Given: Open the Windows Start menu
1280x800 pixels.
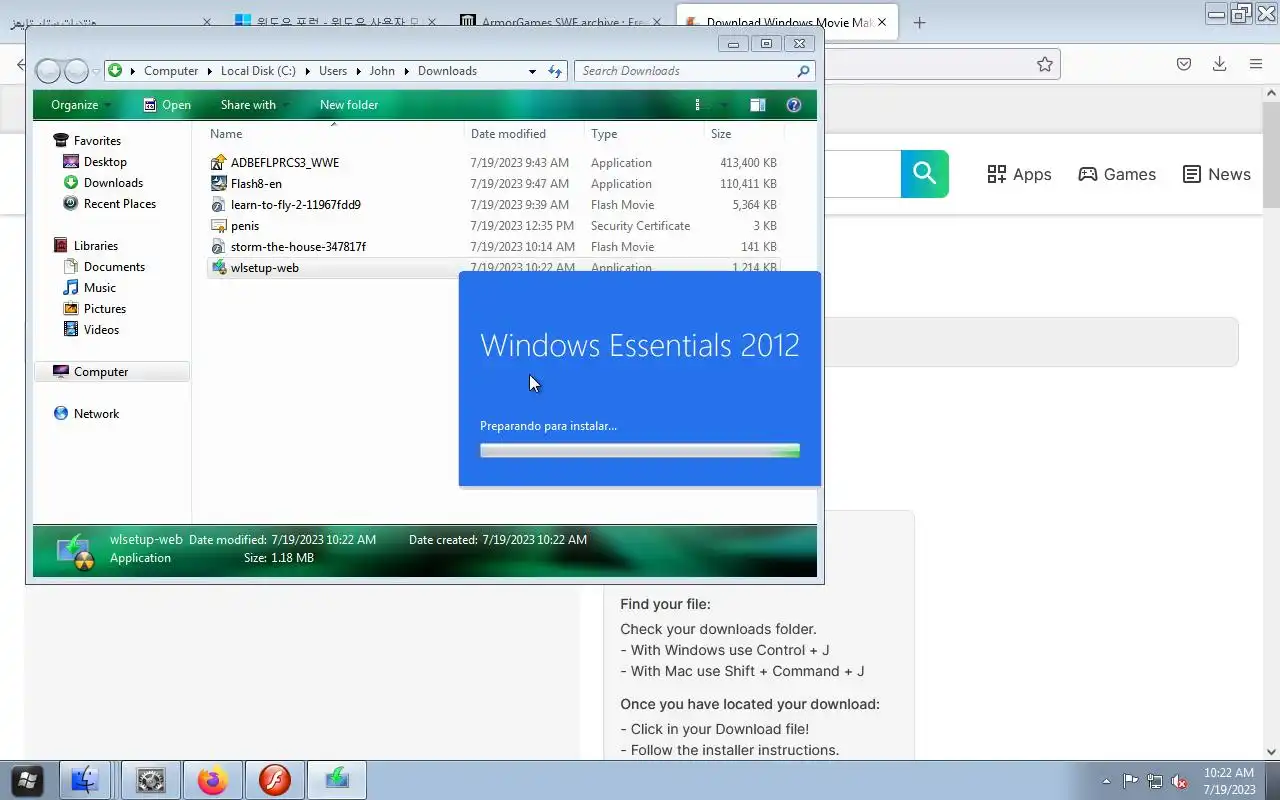Looking at the screenshot, I should point(27,780).
